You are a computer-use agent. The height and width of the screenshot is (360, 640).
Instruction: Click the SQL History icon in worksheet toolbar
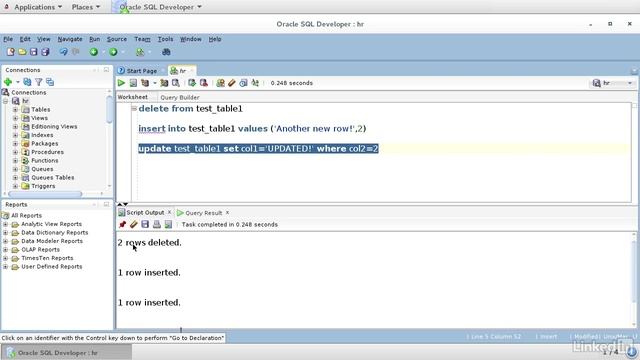click(243, 83)
